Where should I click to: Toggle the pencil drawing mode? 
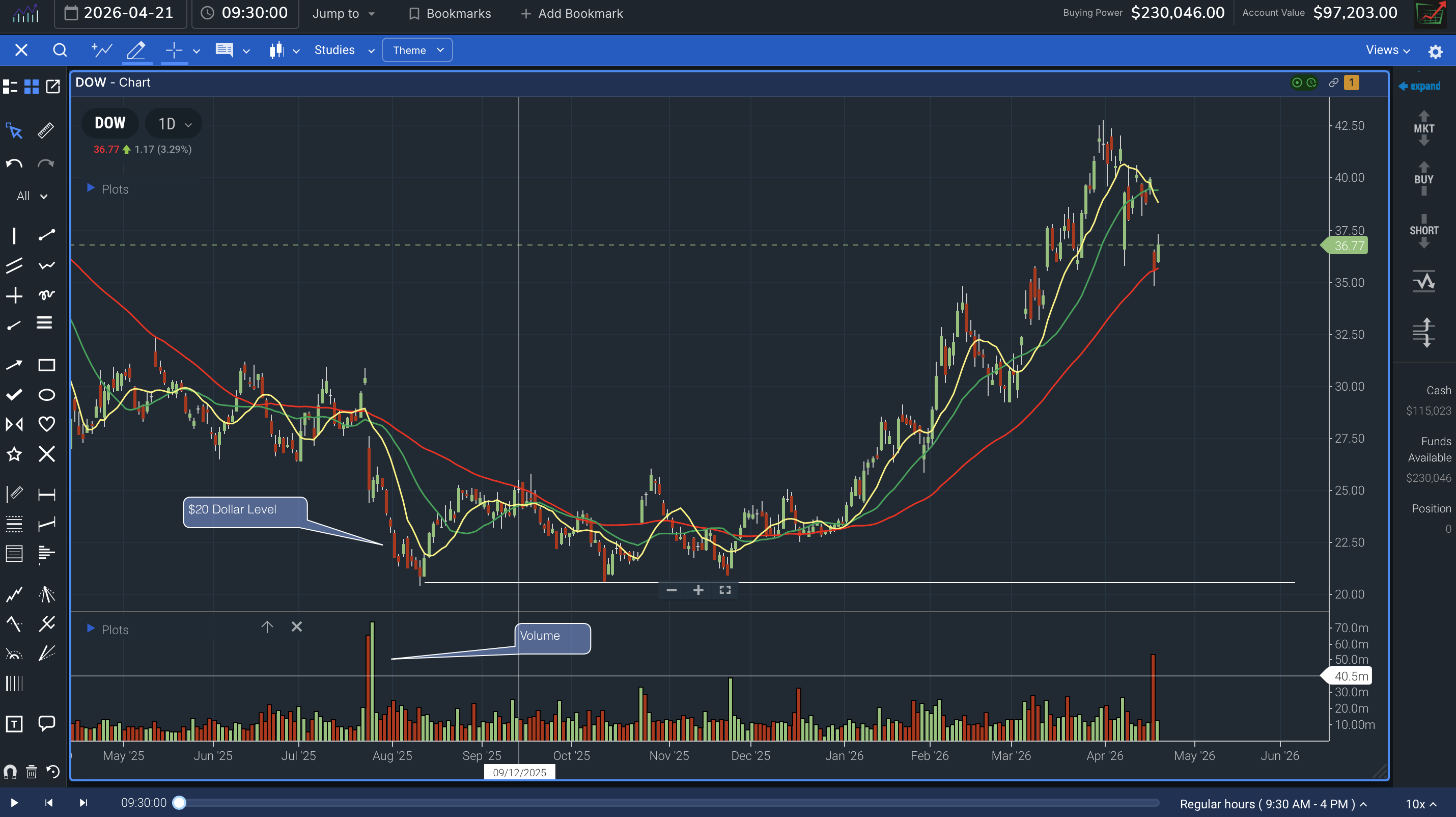(x=135, y=50)
